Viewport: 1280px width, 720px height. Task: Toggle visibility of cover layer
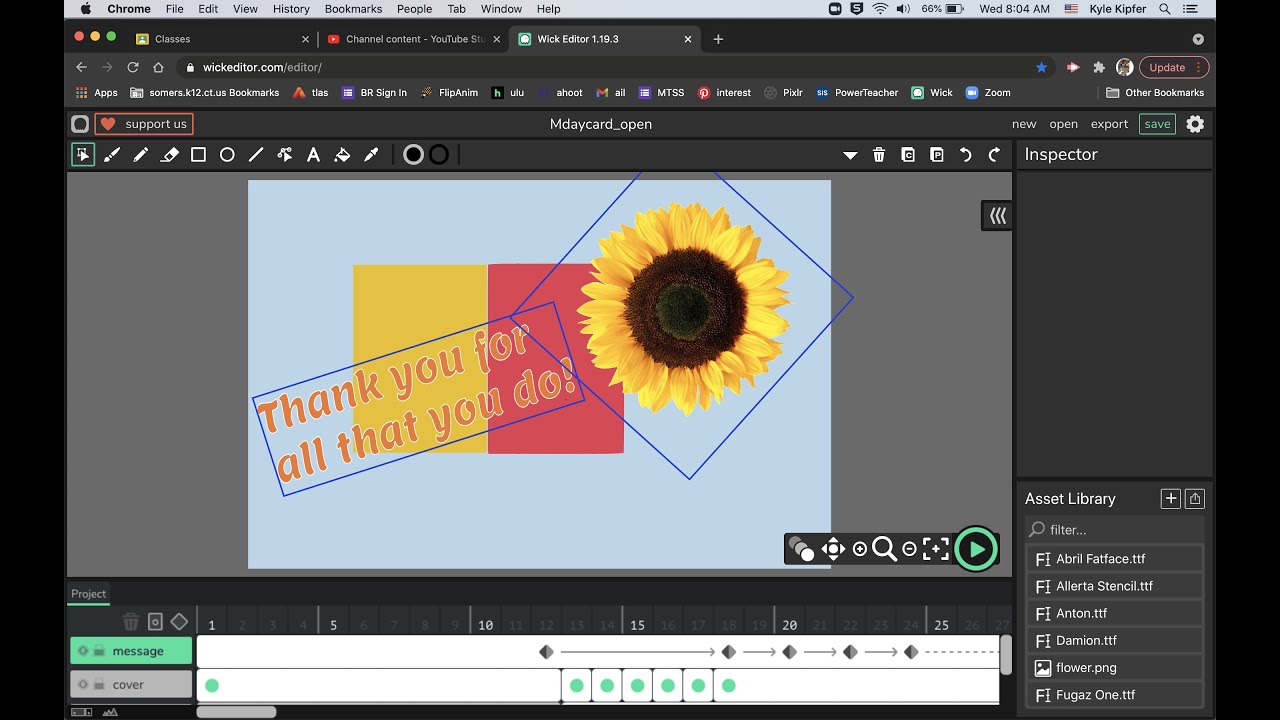[83, 685]
